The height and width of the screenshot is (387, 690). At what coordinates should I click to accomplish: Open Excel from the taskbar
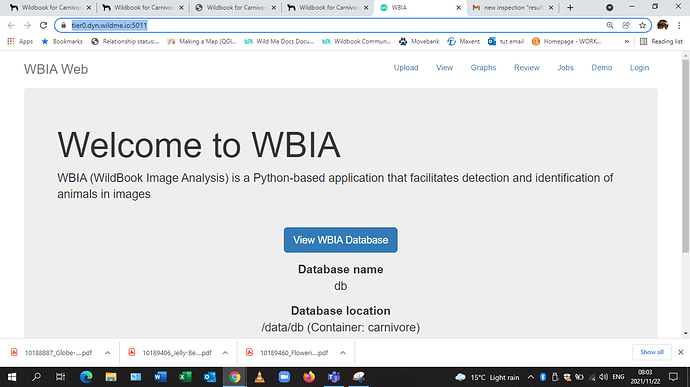pyautogui.click(x=185, y=377)
